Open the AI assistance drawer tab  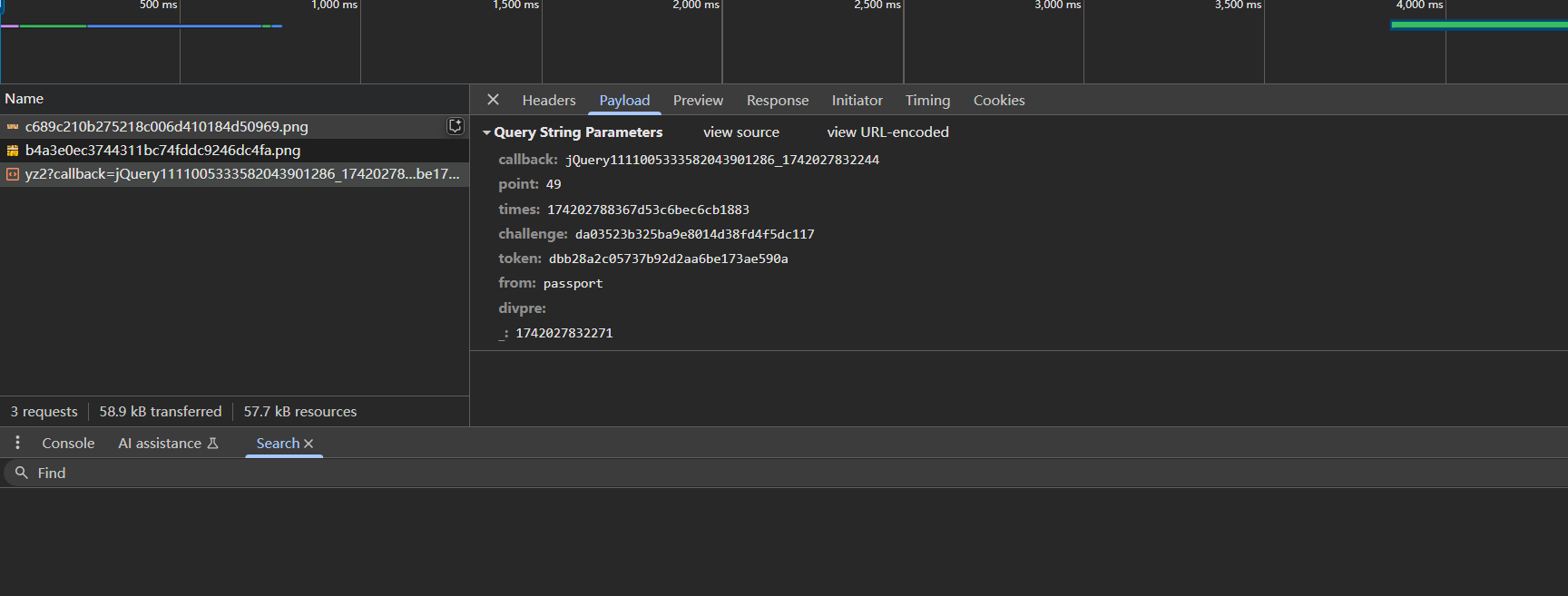(x=169, y=444)
